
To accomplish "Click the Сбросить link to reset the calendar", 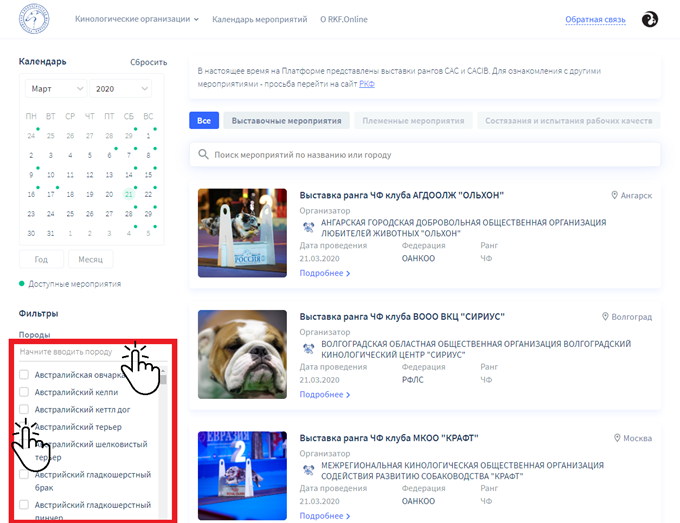I will (x=148, y=62).
